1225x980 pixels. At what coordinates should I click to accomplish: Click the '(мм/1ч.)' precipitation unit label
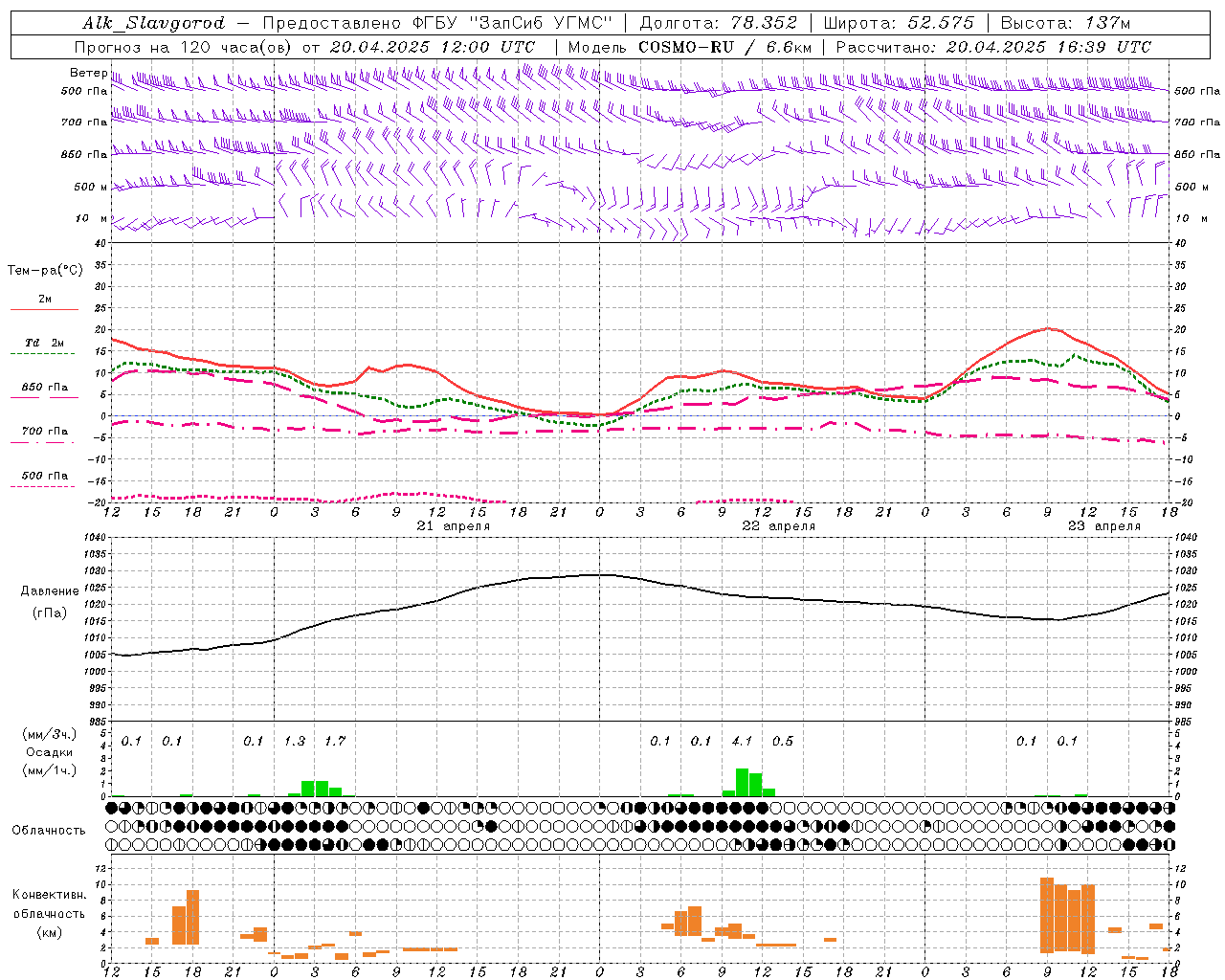tap(50, 770)
